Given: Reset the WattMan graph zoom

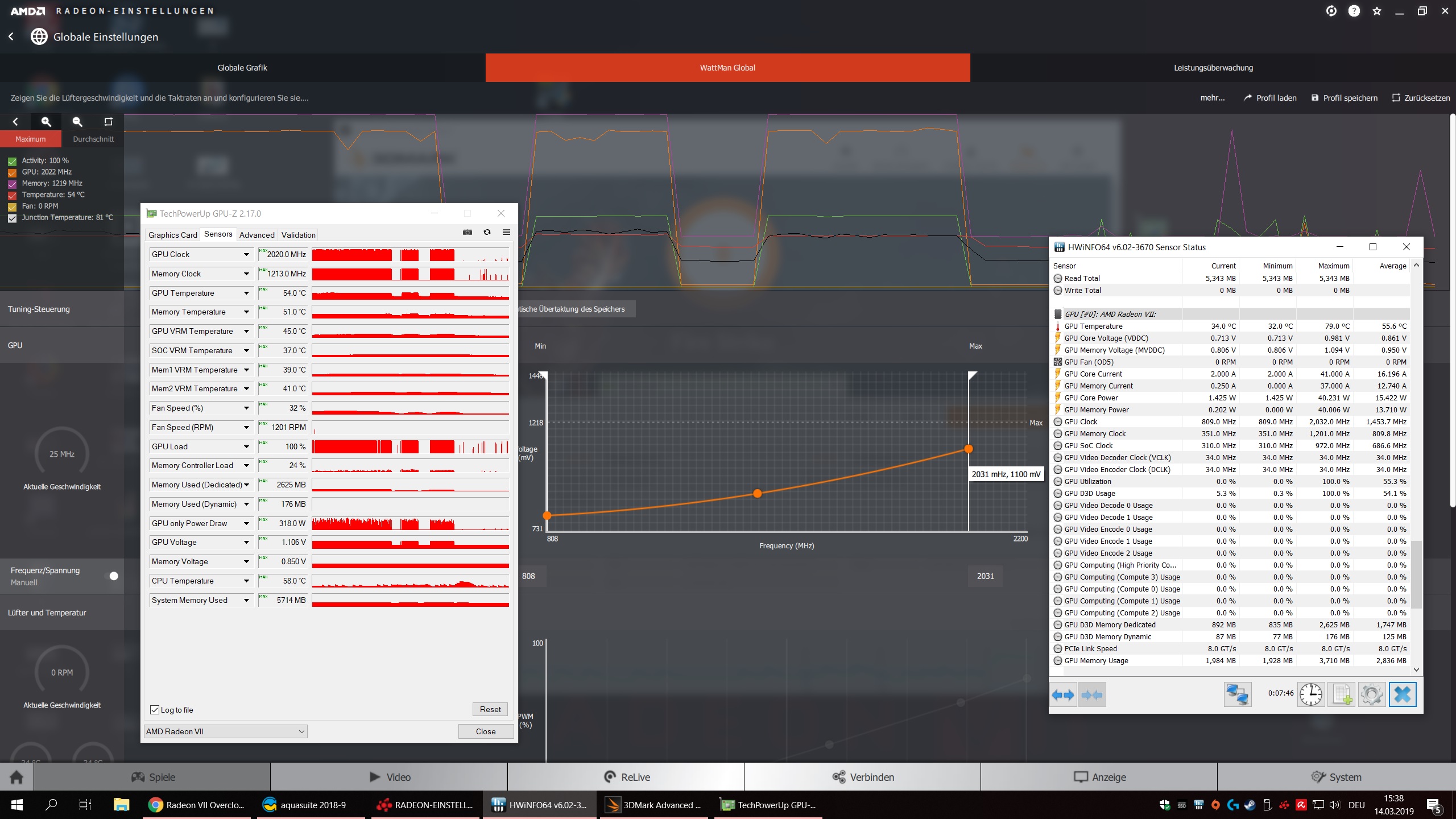Looking at the screenshot, I should (108, 121).
